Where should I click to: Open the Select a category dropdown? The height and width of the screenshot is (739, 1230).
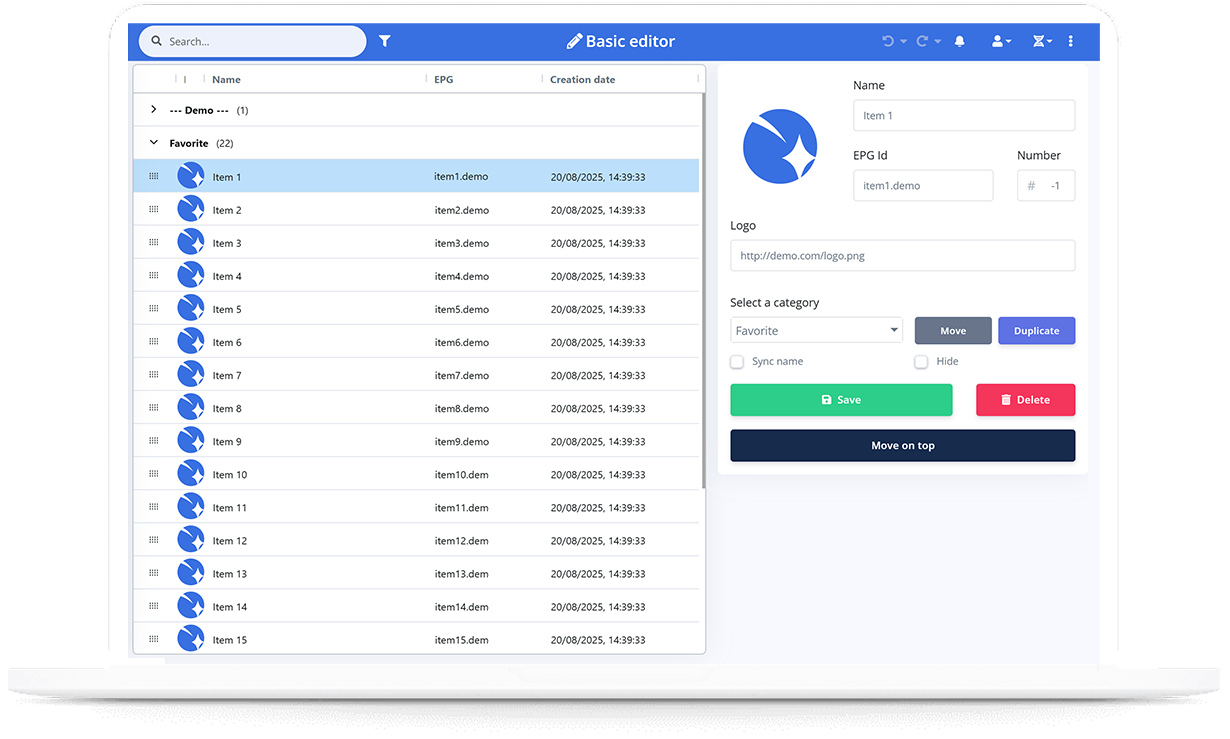pos(816,330)
